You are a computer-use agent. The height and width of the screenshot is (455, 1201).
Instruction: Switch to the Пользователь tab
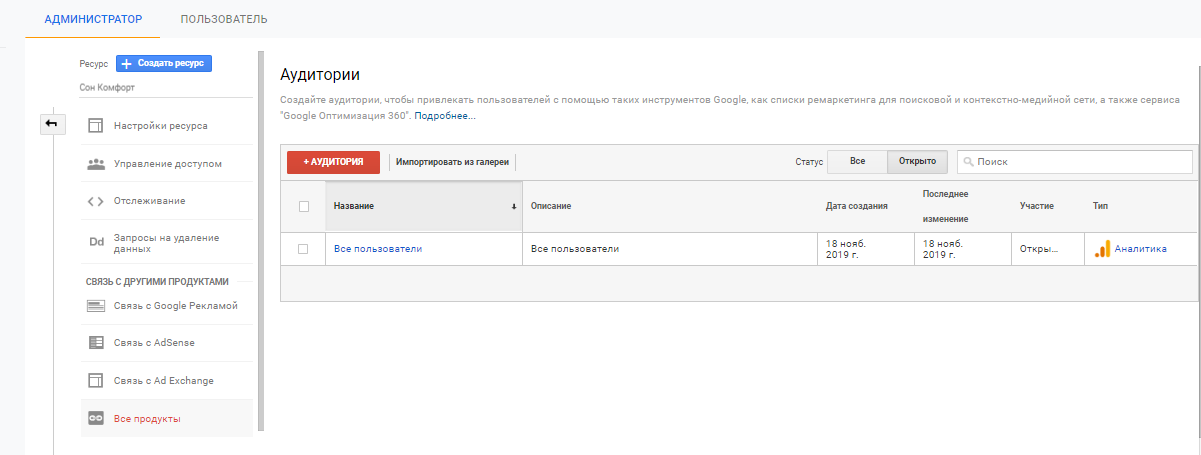[x=224, y=19]
